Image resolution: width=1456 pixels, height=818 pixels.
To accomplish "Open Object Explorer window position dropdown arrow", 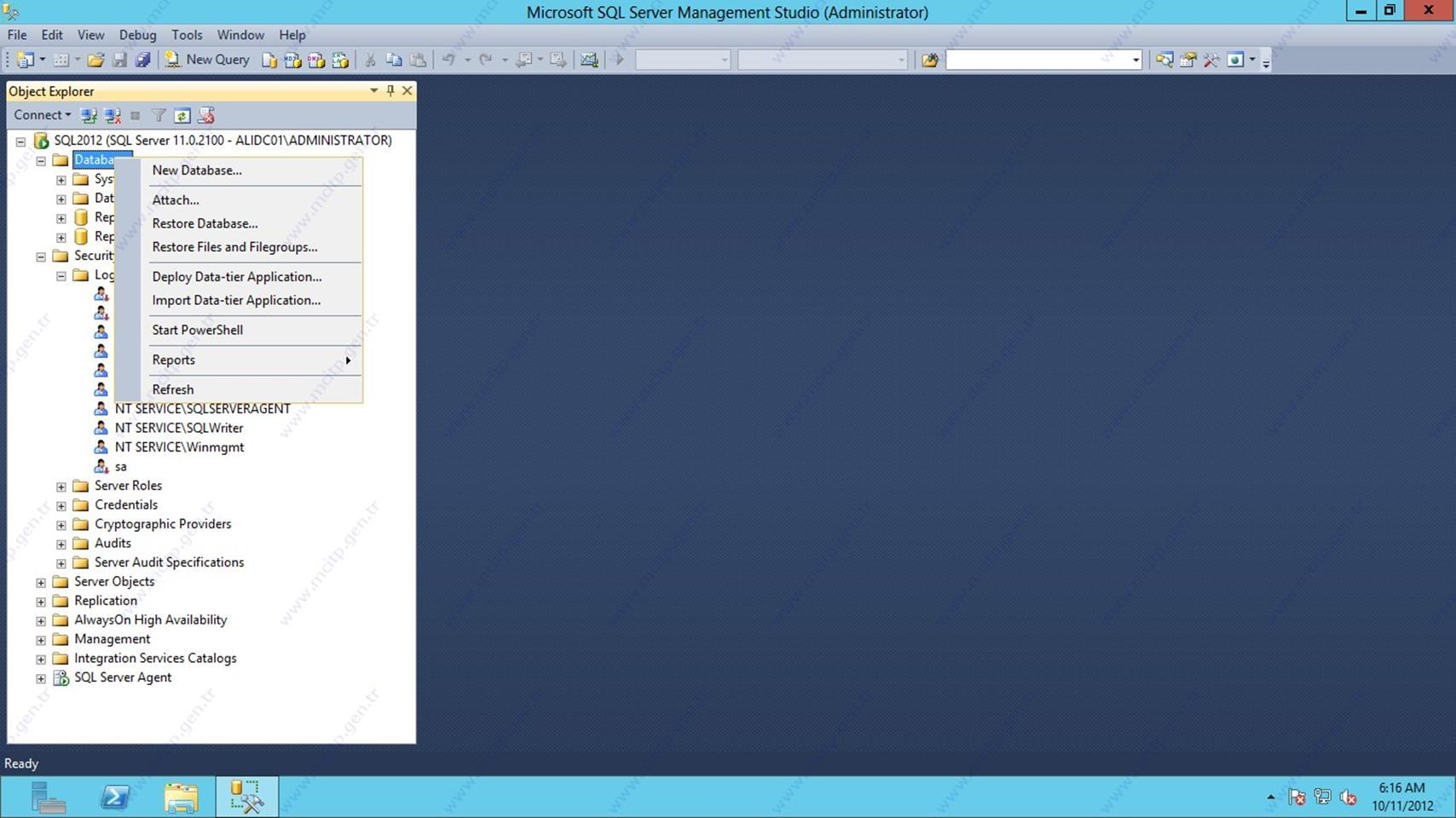I will coord(373,90).
